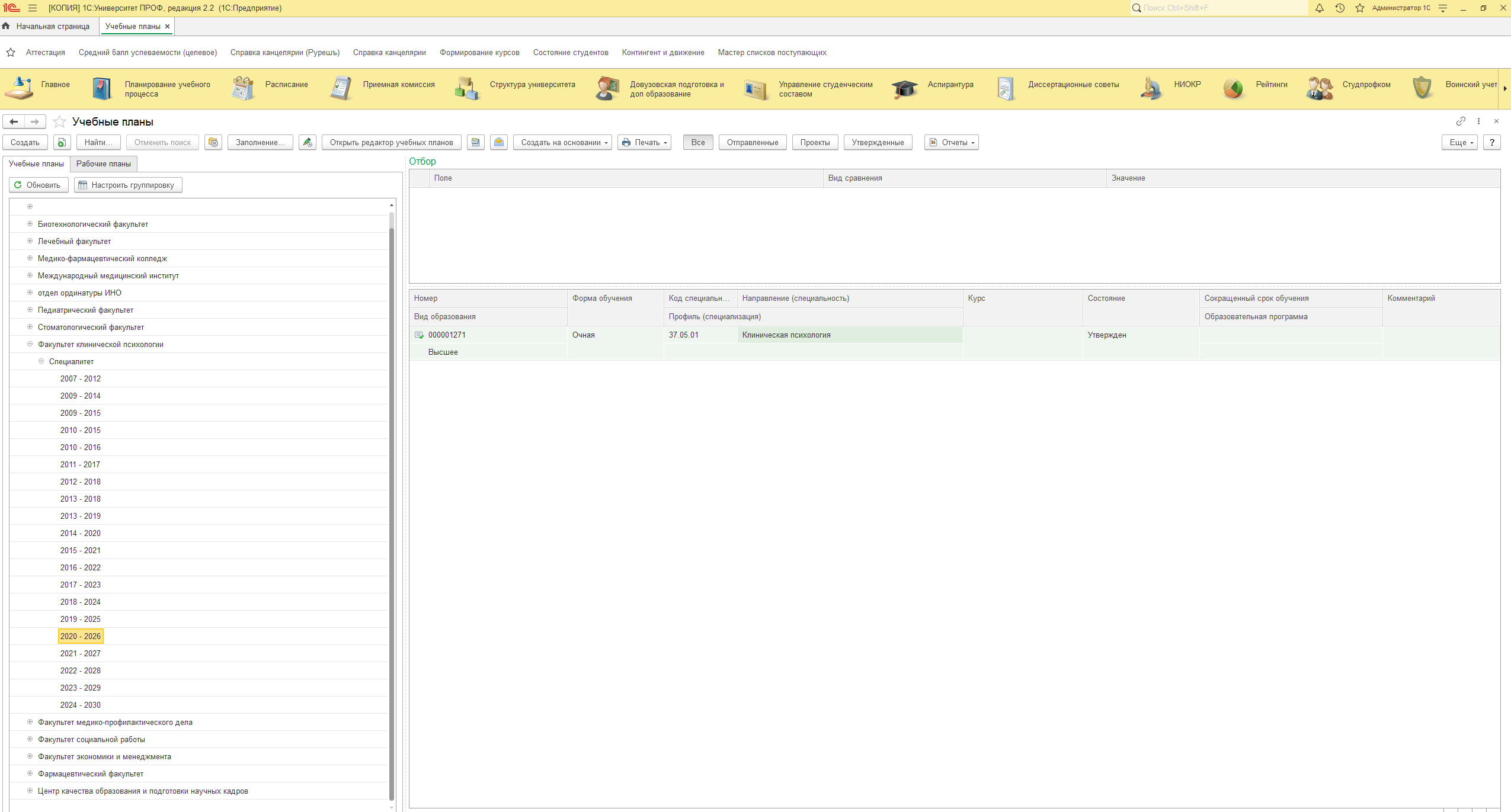Get link to this form icon

1461,121
